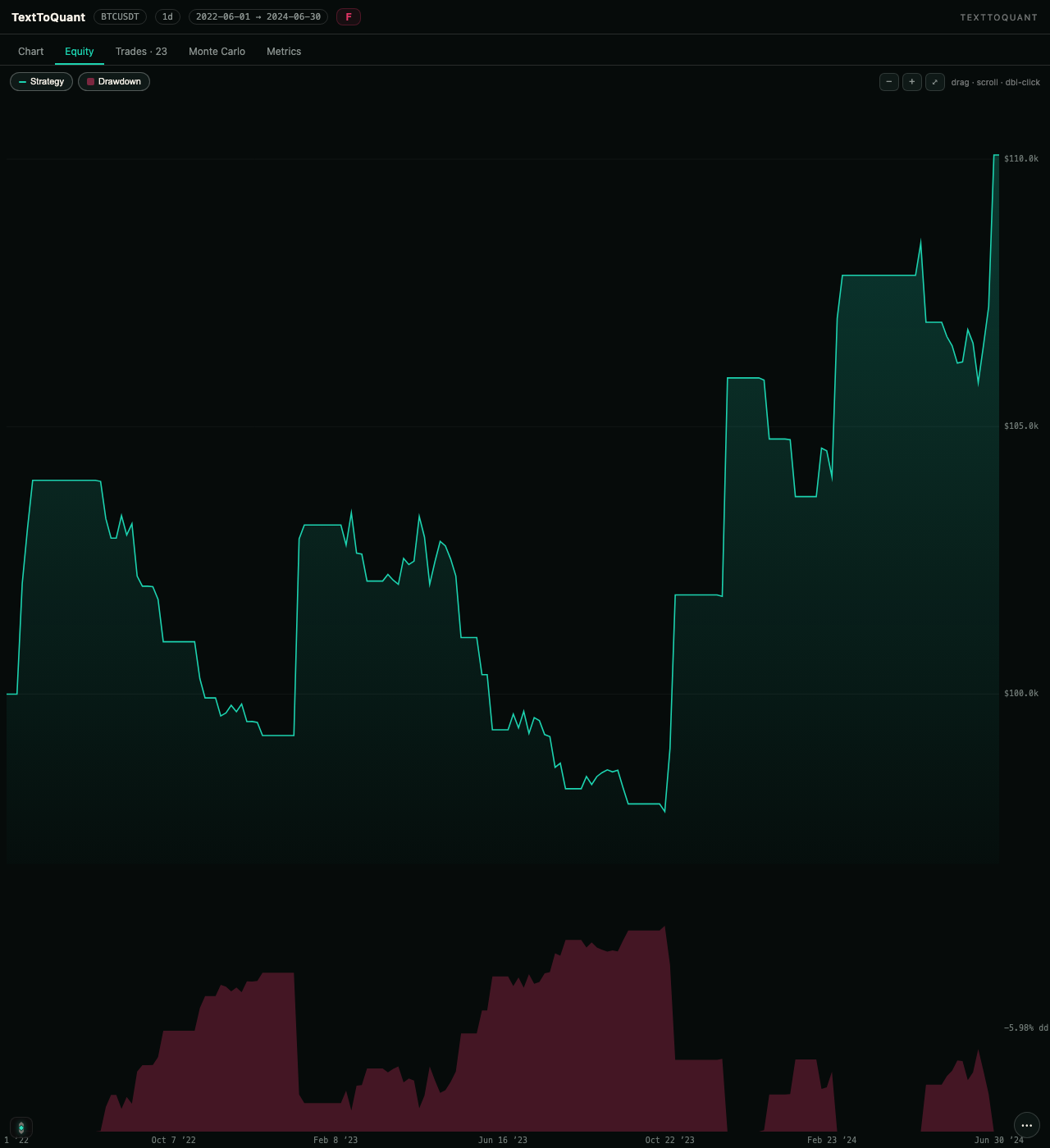This screenshot has height=1148, width=1050.
Task: Toggle the Strategy series visibility
Action: (x=41, y=82)
